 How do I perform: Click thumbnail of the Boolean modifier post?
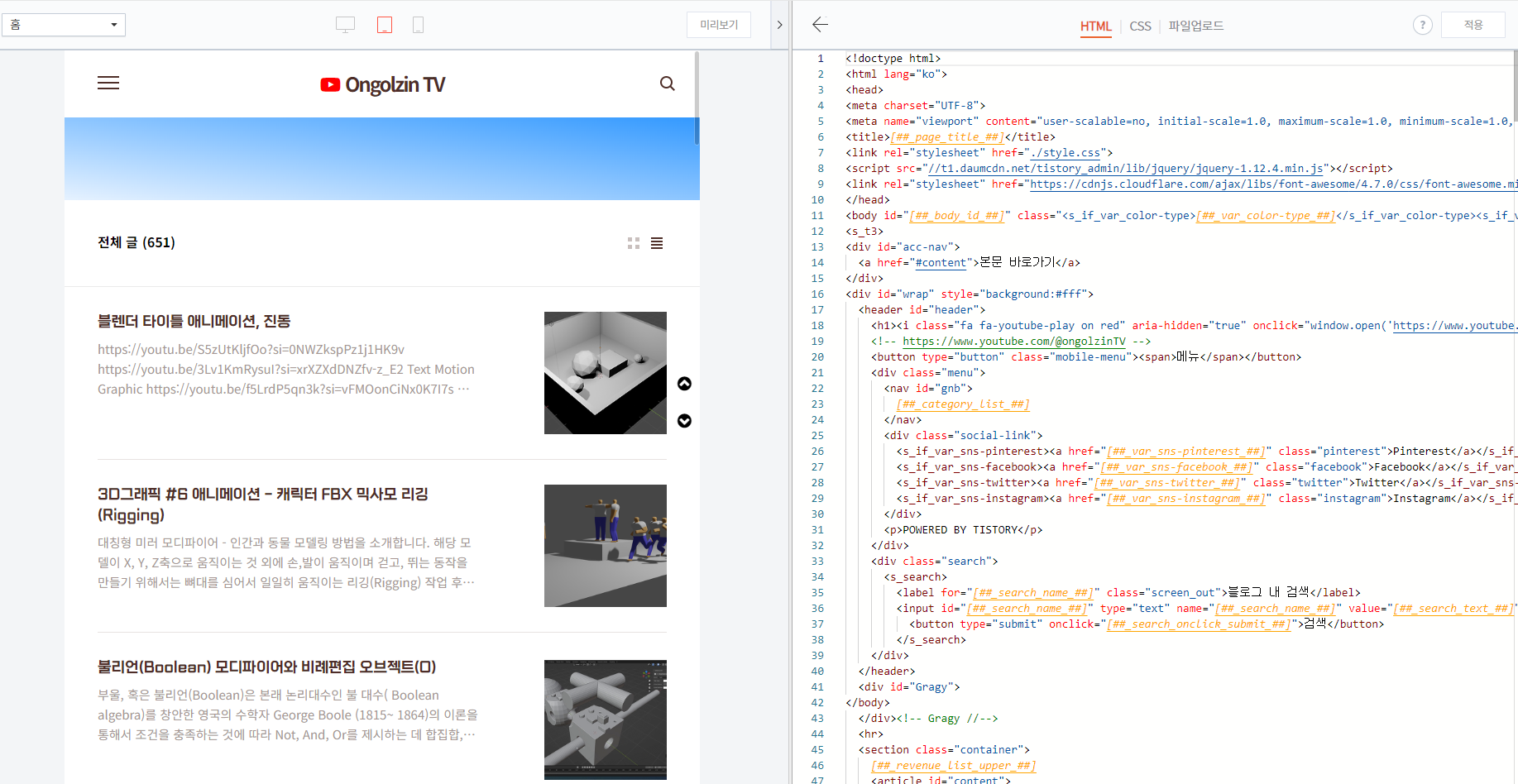point(606,719)
